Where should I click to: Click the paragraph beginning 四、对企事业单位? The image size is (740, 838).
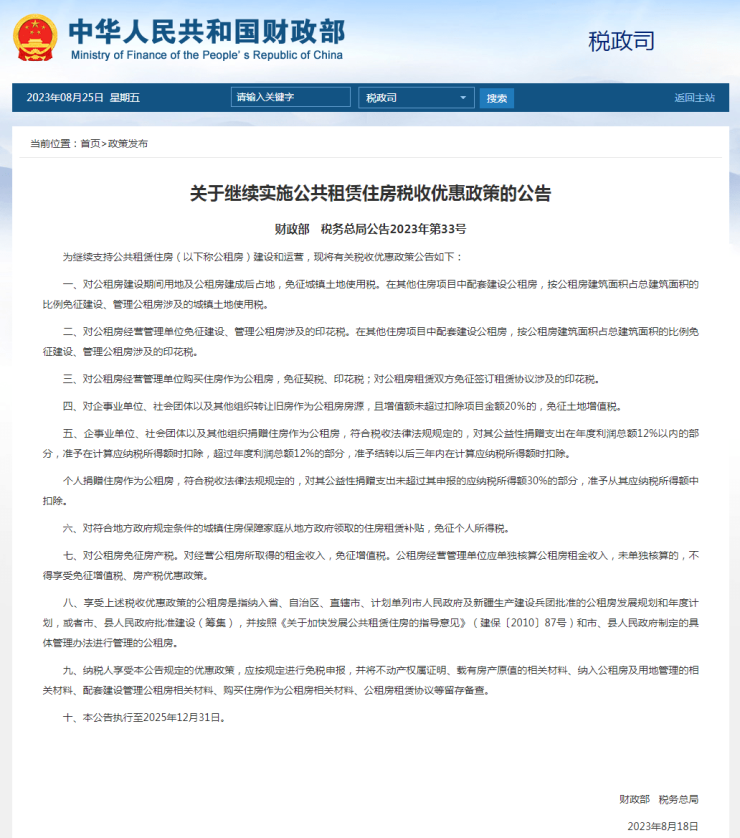(342, 407)
